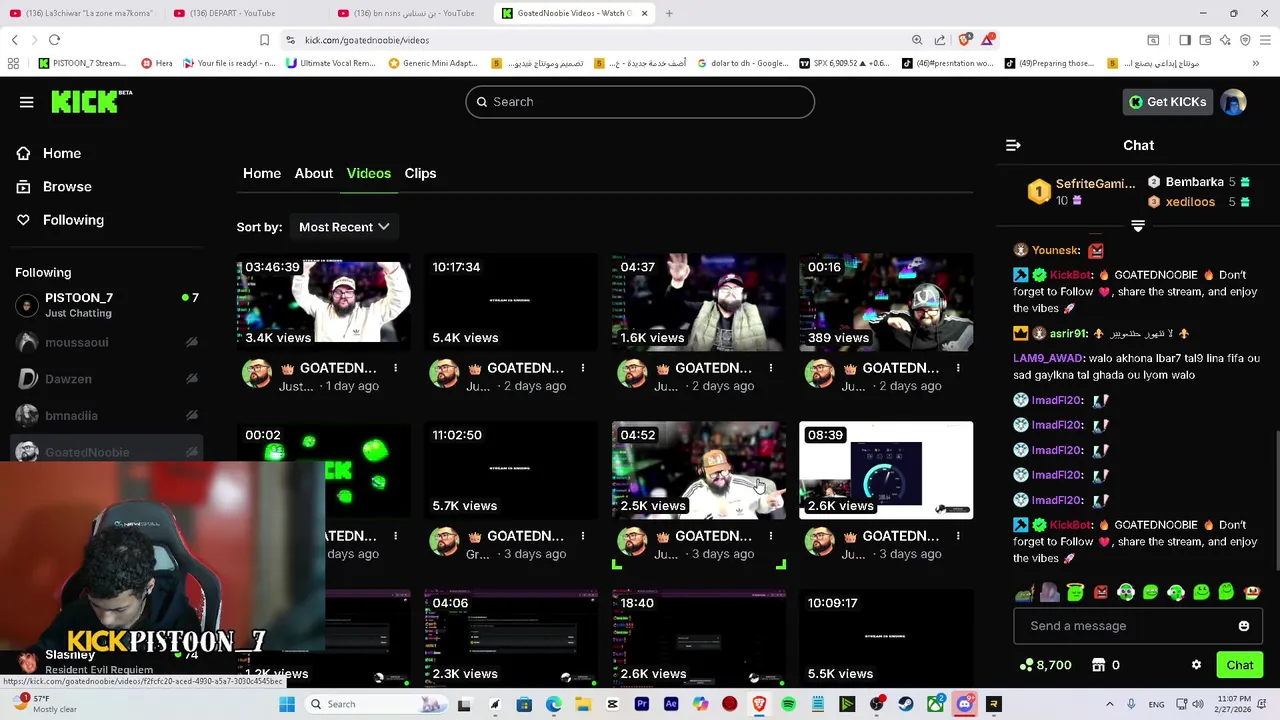
Task: Open Premiere Pro from the taskbar
Action: pos(642,704)
